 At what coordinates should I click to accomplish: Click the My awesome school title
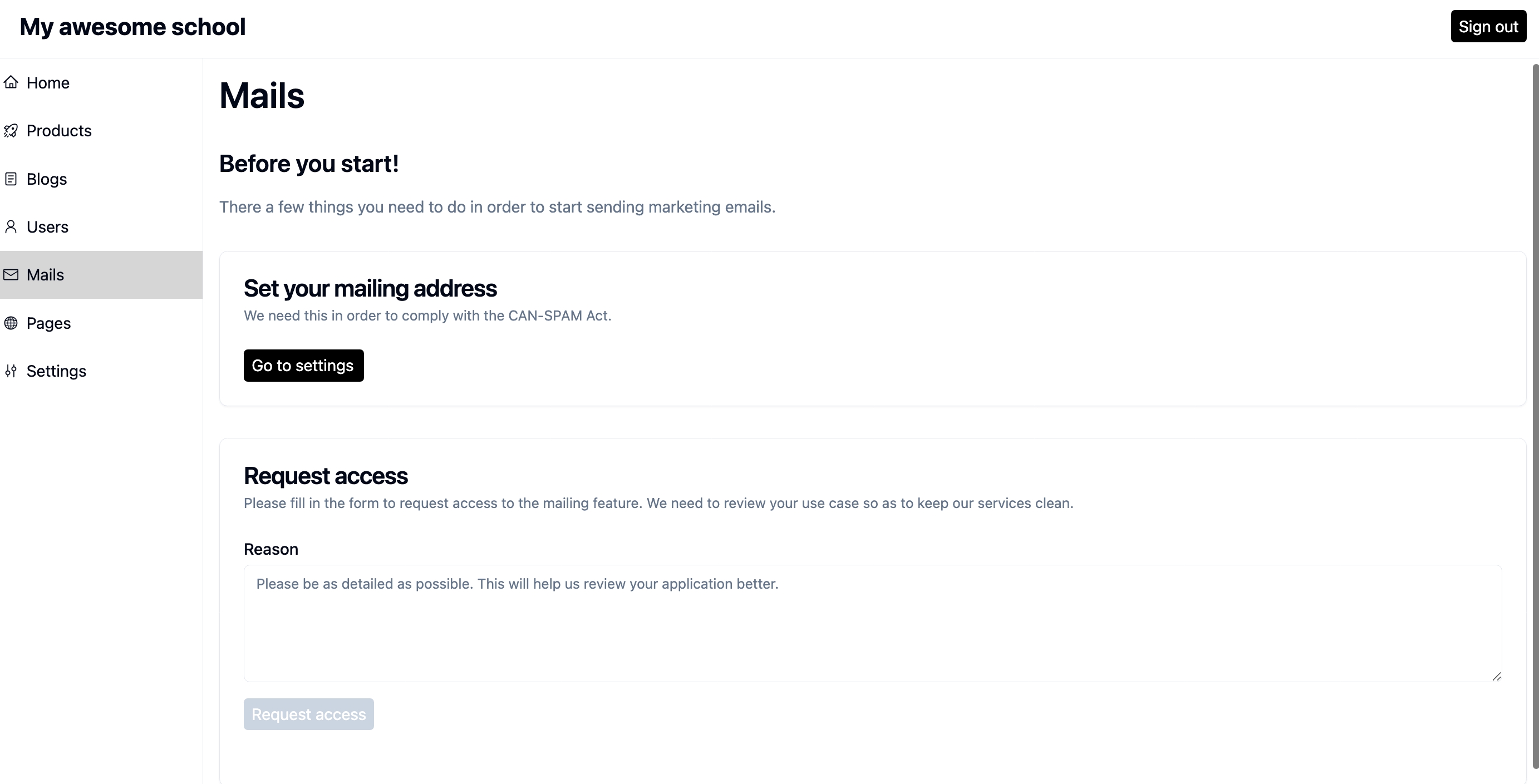tap(132, 26)
